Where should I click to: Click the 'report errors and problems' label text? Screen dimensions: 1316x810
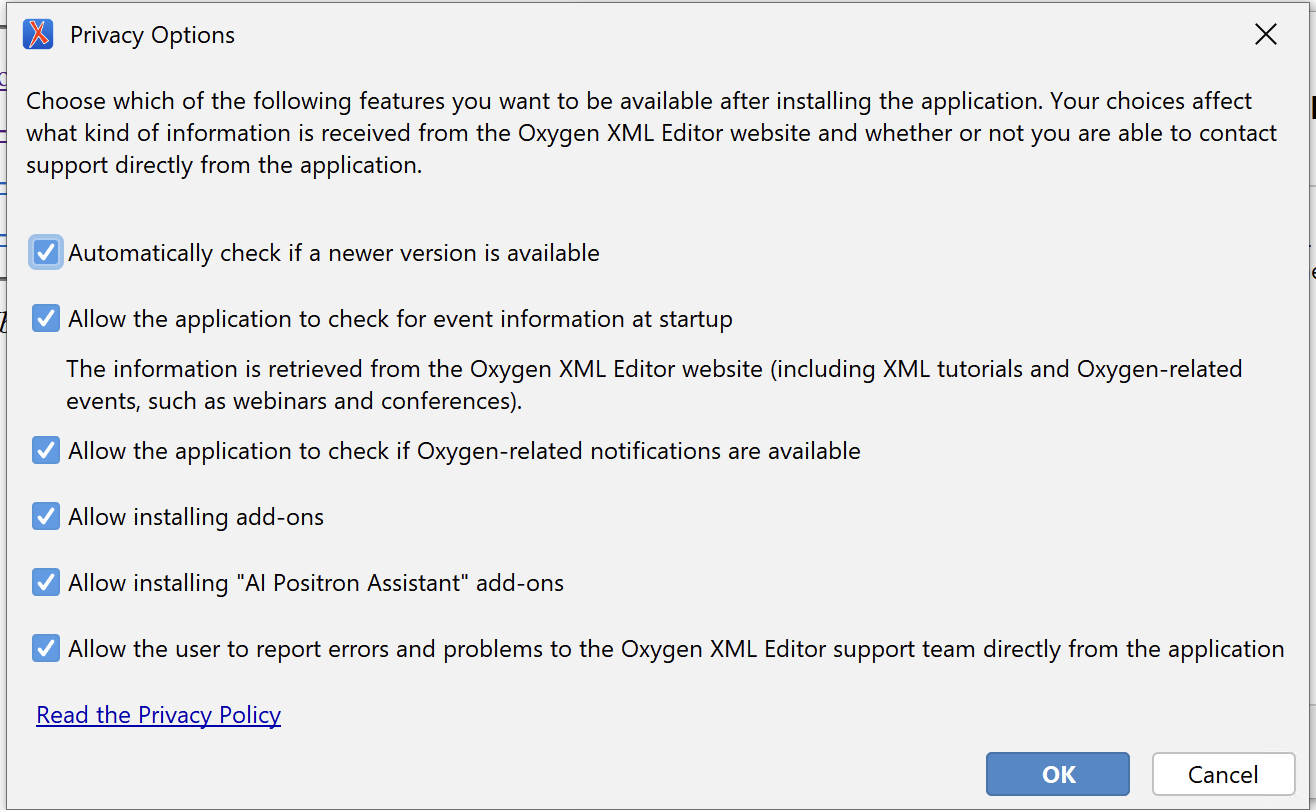[x=676, y=649]
